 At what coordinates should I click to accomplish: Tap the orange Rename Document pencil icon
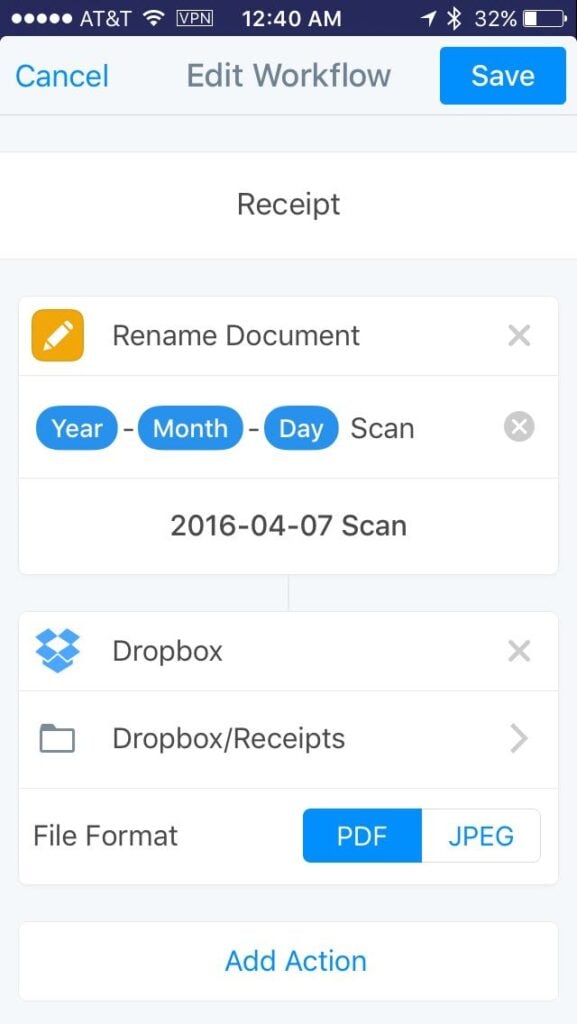point(58,336)
